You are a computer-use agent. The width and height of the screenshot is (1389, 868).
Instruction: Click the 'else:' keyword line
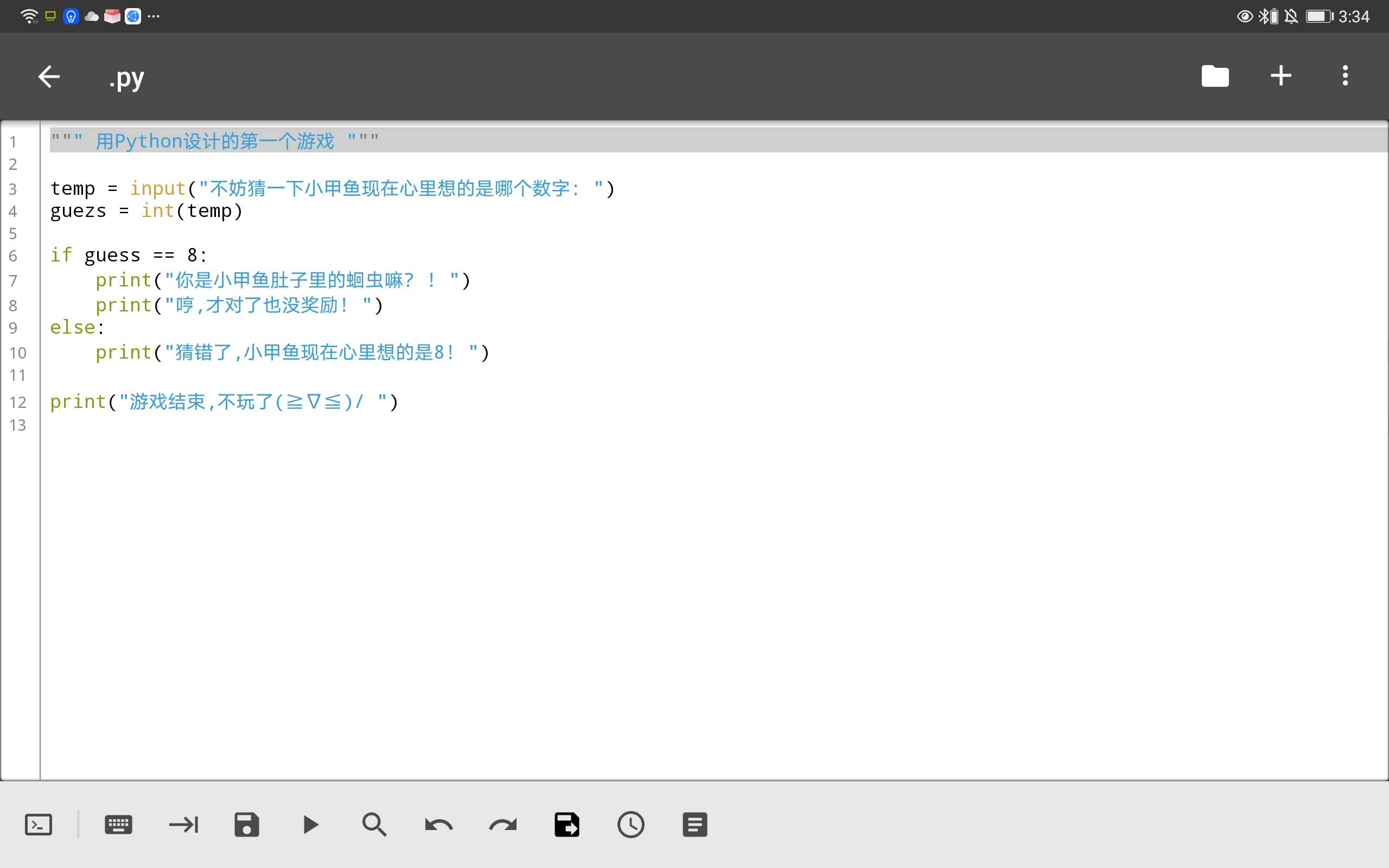tap(78, 327)
